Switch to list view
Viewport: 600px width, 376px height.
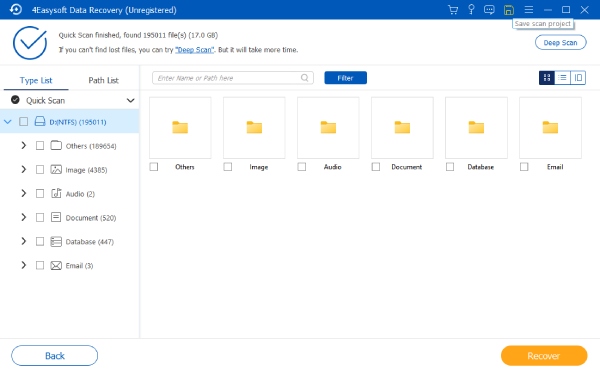562,78
